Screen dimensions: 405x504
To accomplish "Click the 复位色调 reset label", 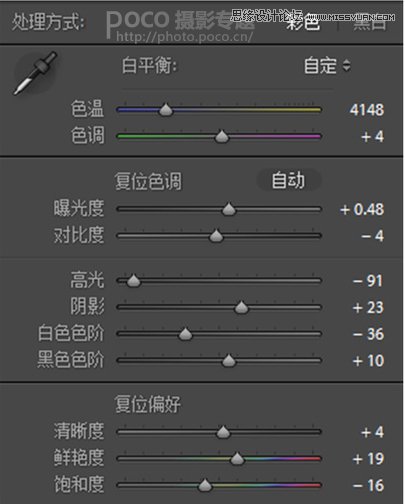I will [x=148, y=181].
